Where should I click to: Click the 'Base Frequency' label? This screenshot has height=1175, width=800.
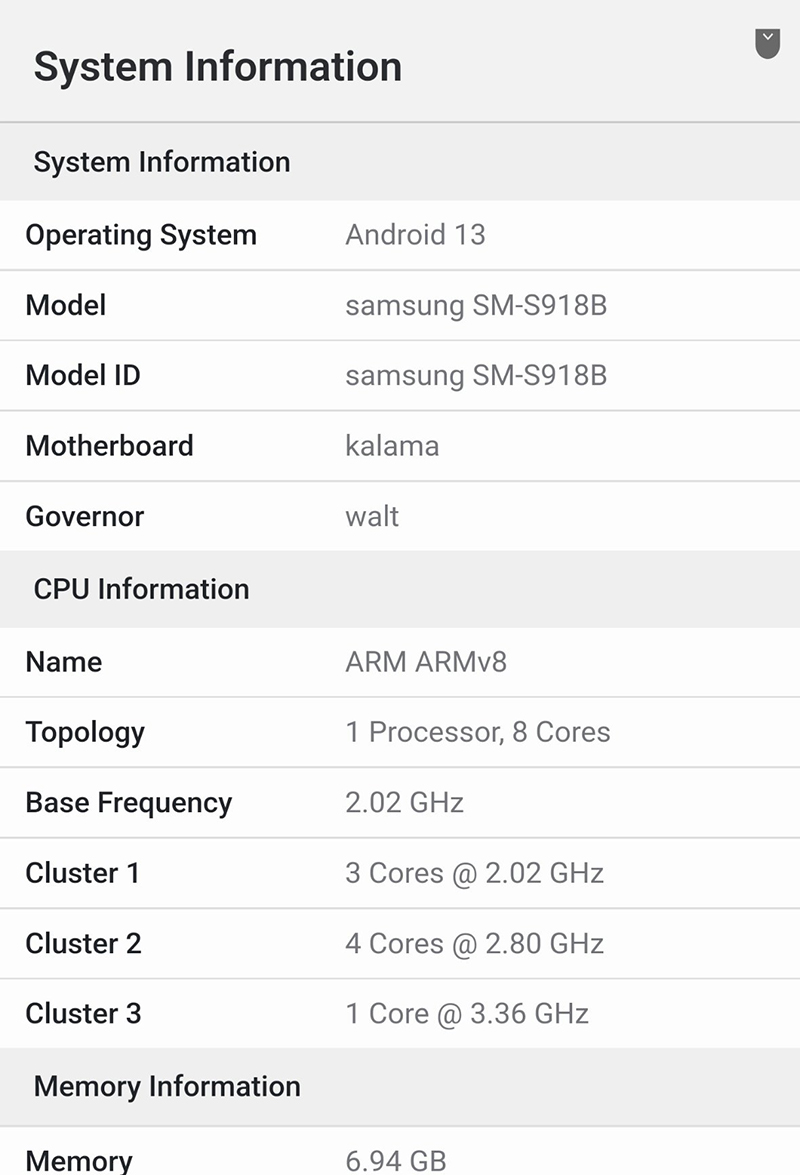[x=129, y=803]
